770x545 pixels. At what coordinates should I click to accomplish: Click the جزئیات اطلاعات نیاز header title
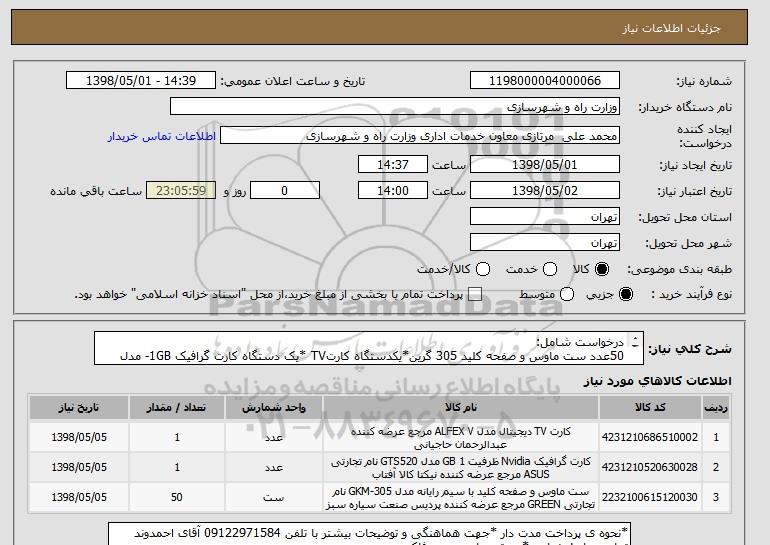(671, 28)
